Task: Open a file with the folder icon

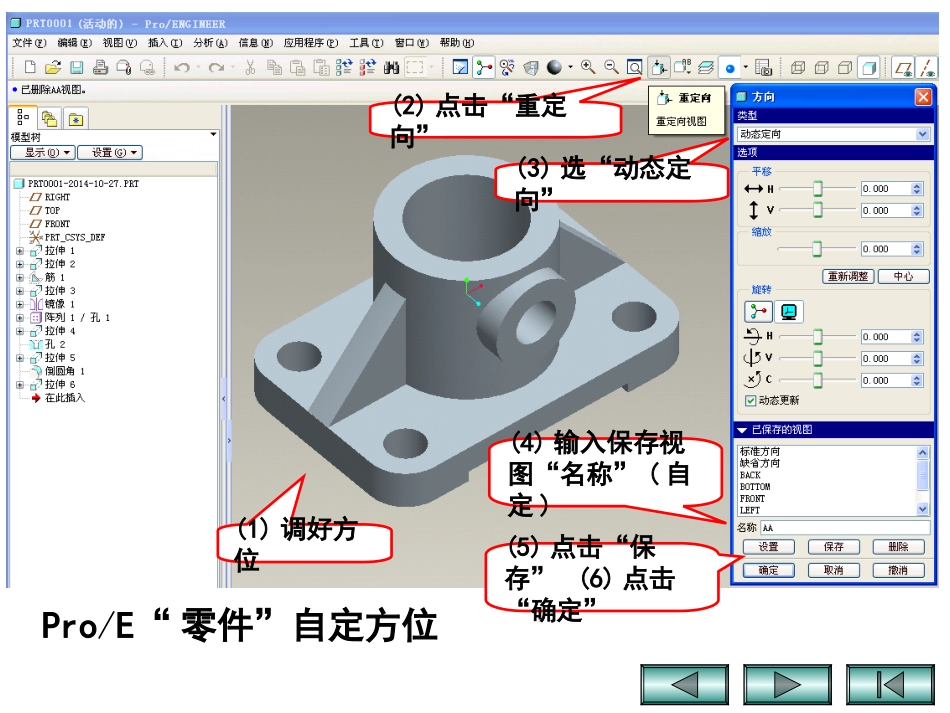Action: pos(53,67)
